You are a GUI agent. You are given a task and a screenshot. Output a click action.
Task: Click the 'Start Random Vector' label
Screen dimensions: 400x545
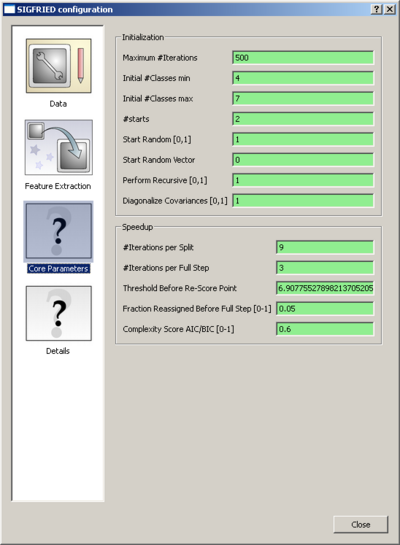pos(159,160)
